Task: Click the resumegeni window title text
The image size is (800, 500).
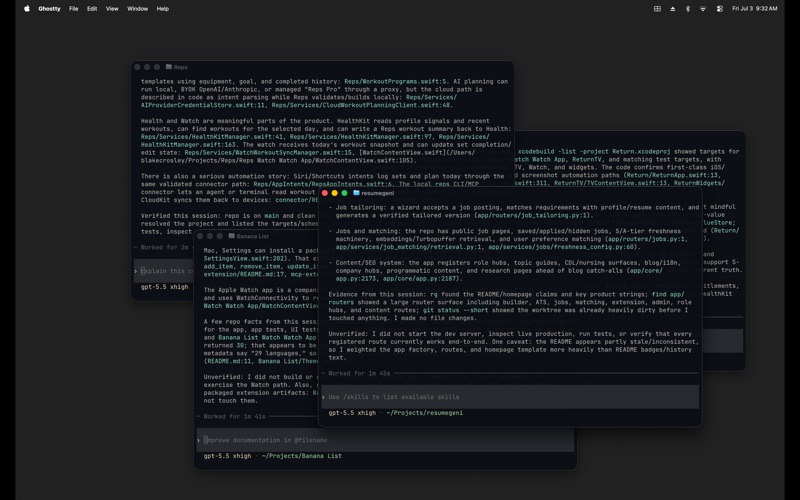Action: pos(378,193)
